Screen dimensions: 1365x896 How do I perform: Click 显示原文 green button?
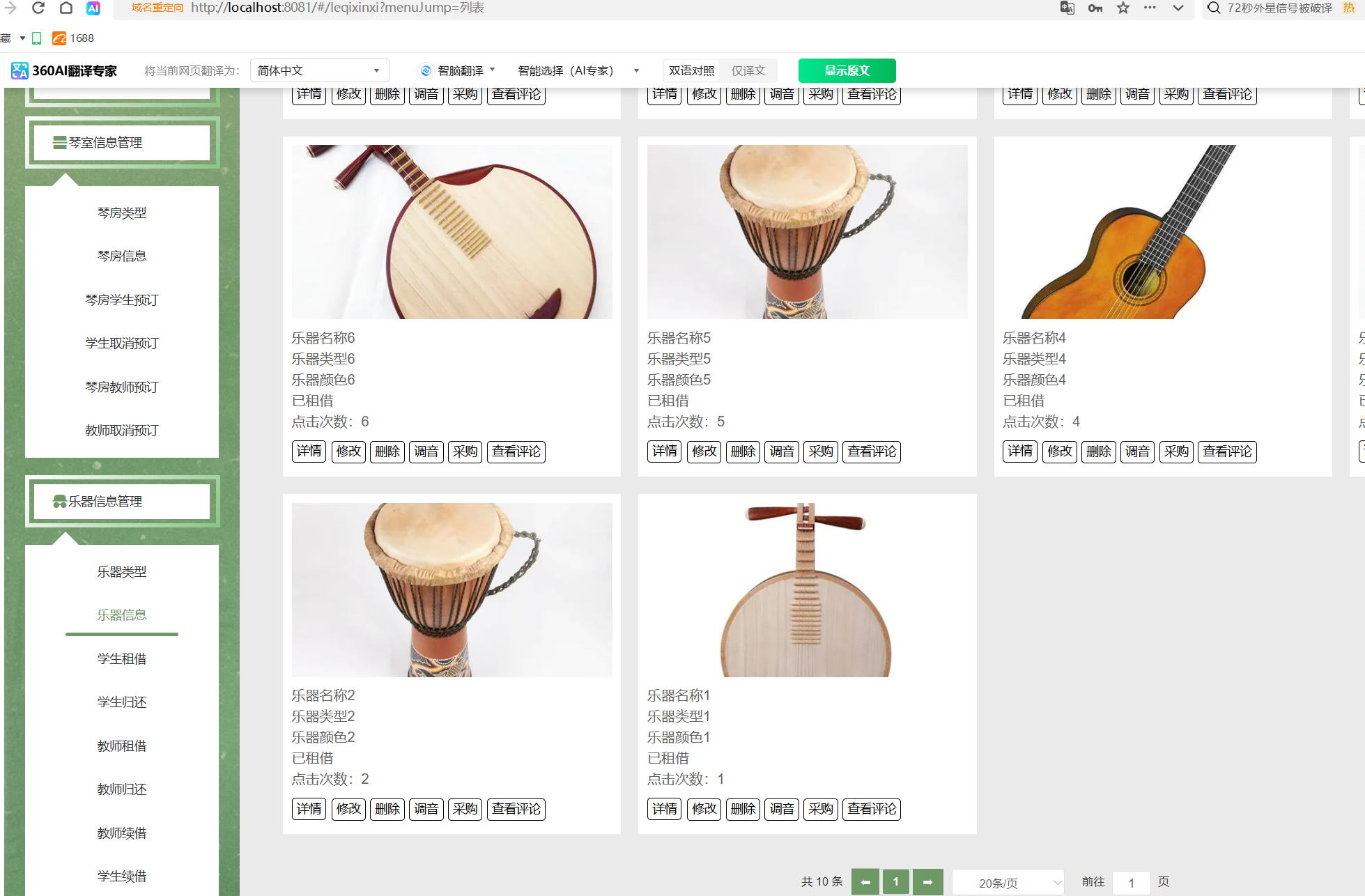click(x=847, y=71)
